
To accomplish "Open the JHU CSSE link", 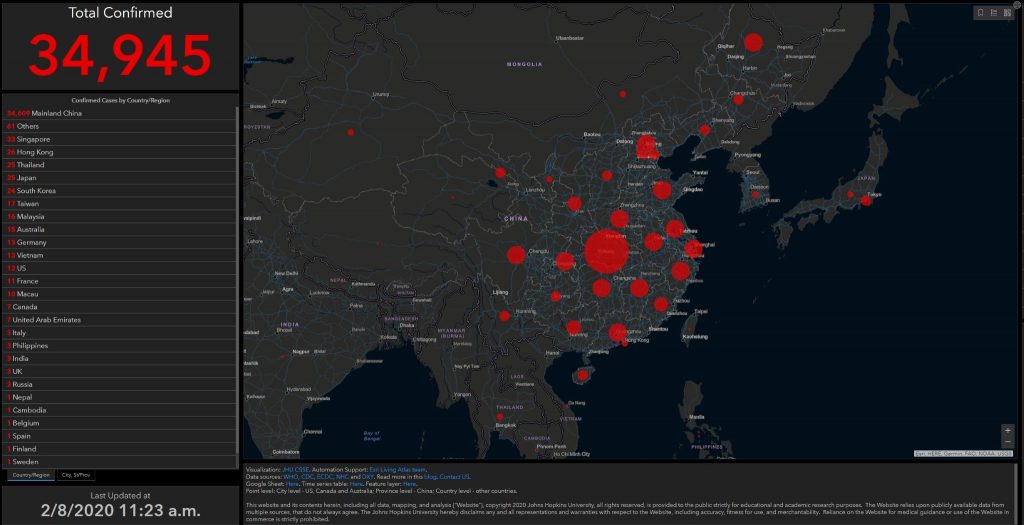I will [296, 469].
